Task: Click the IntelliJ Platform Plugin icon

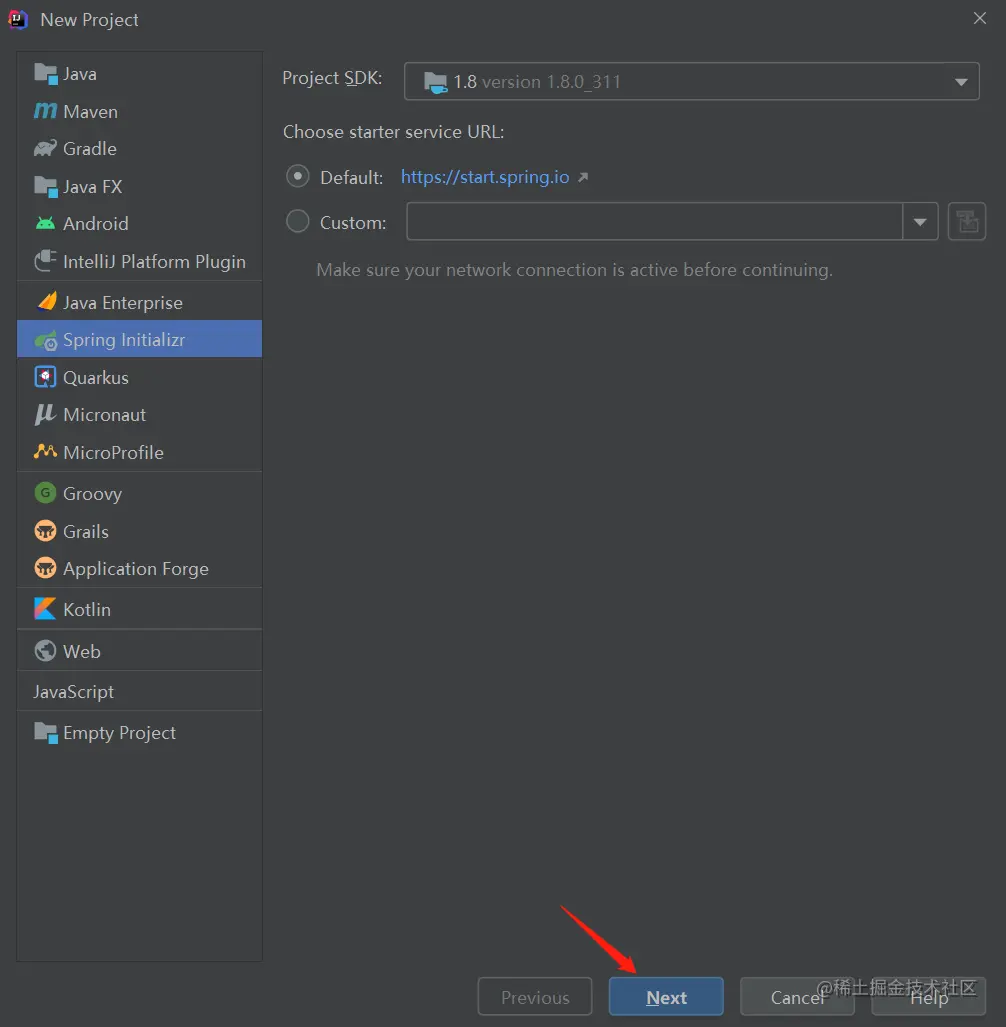Action: (x=45, y=261)
